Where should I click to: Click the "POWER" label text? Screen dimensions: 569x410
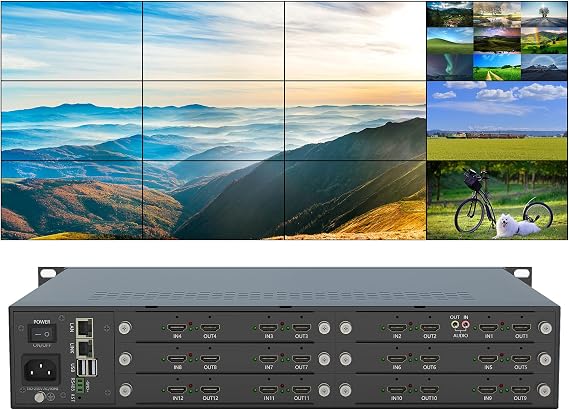[42, 322]
